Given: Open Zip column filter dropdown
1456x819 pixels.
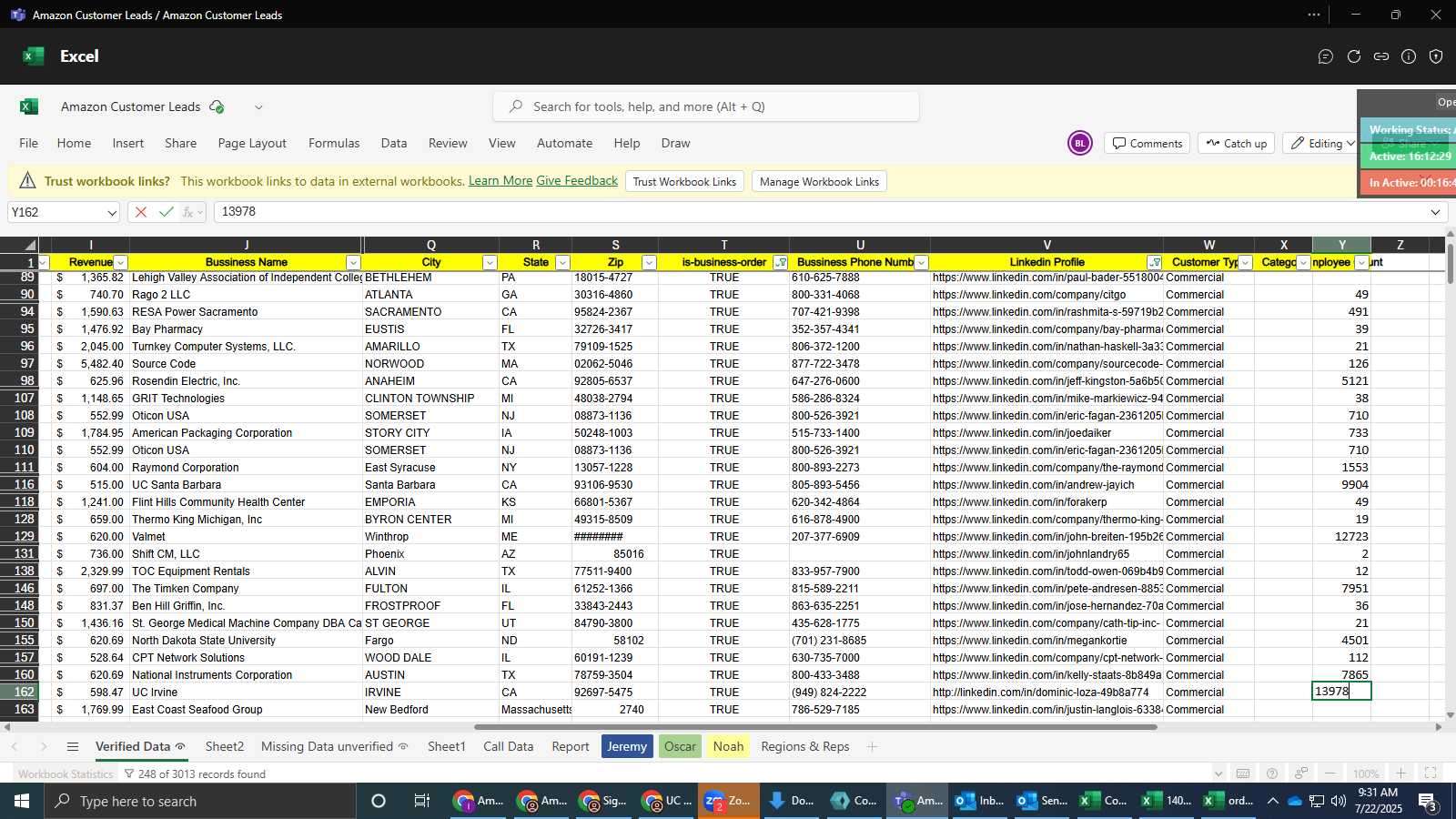Looking at the screenshot, I should pos(649,262).
